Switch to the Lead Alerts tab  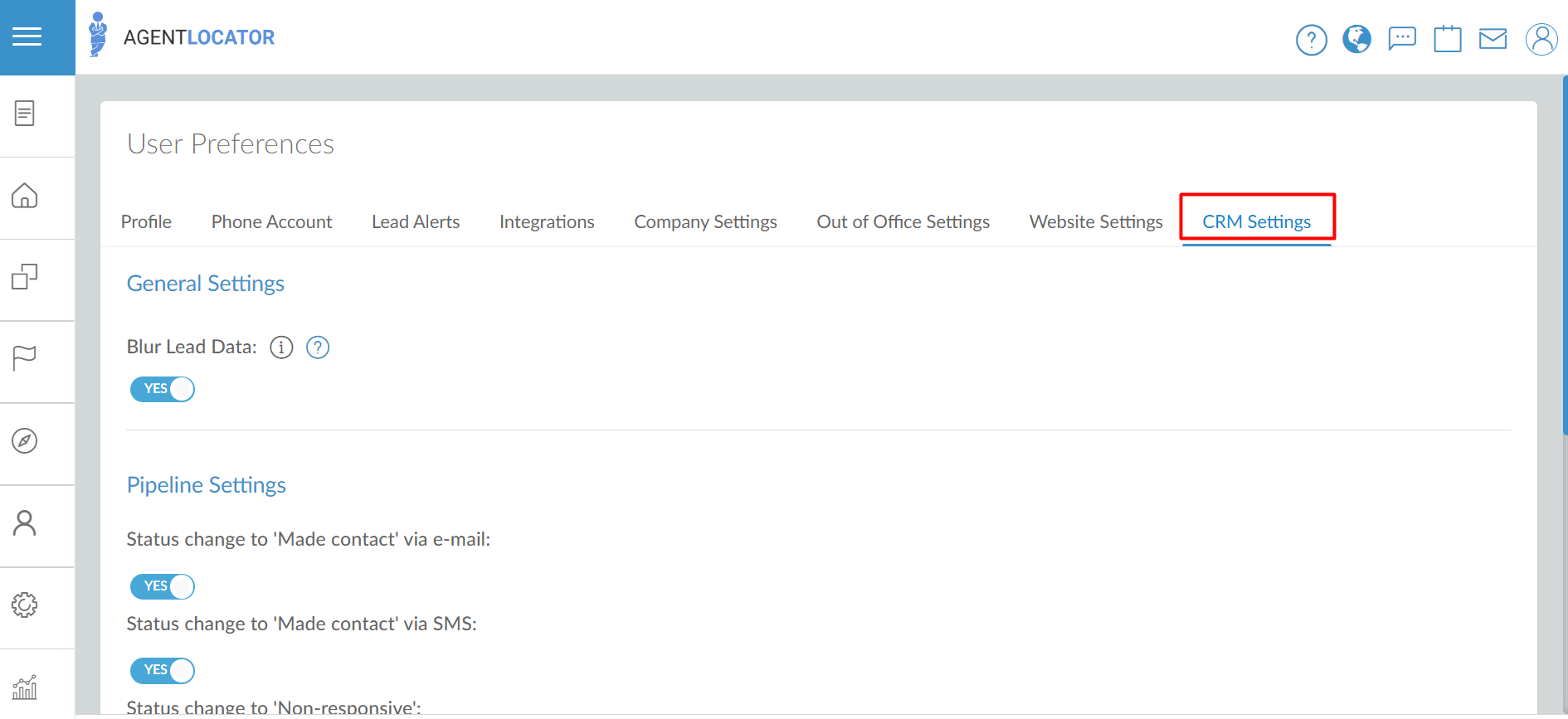click(416, 221)
